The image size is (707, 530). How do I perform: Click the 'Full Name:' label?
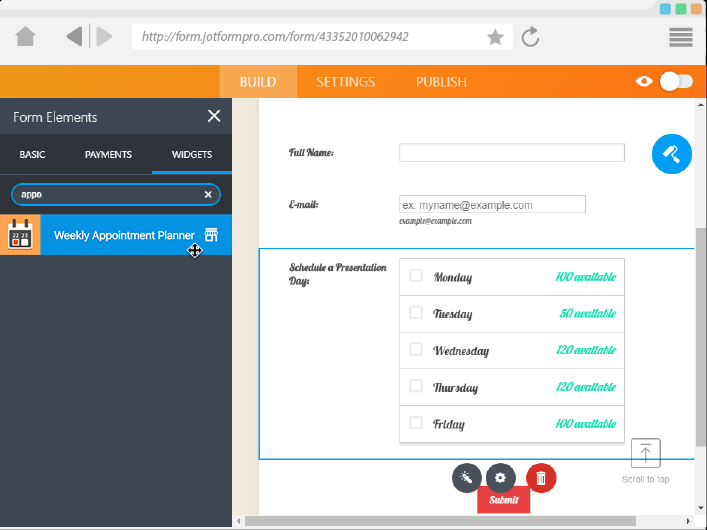311,152
